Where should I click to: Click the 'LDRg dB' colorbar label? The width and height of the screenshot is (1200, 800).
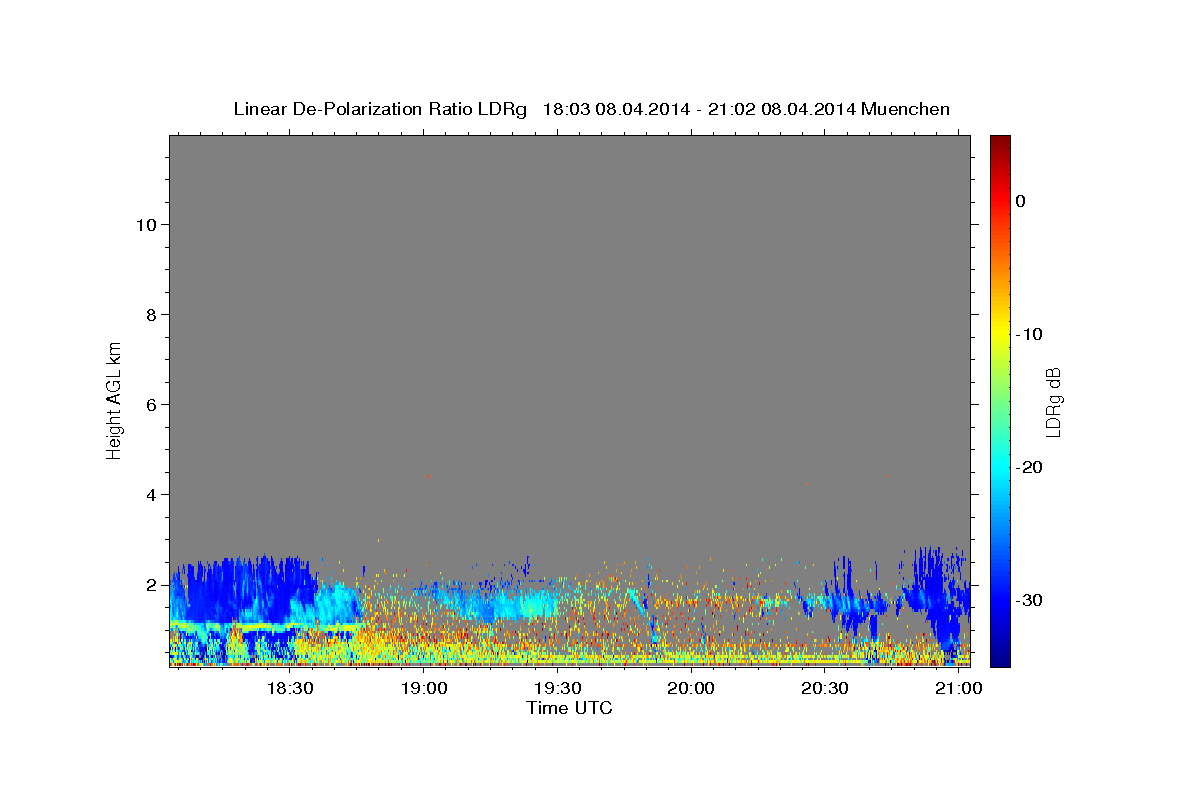pos(1053,401)
